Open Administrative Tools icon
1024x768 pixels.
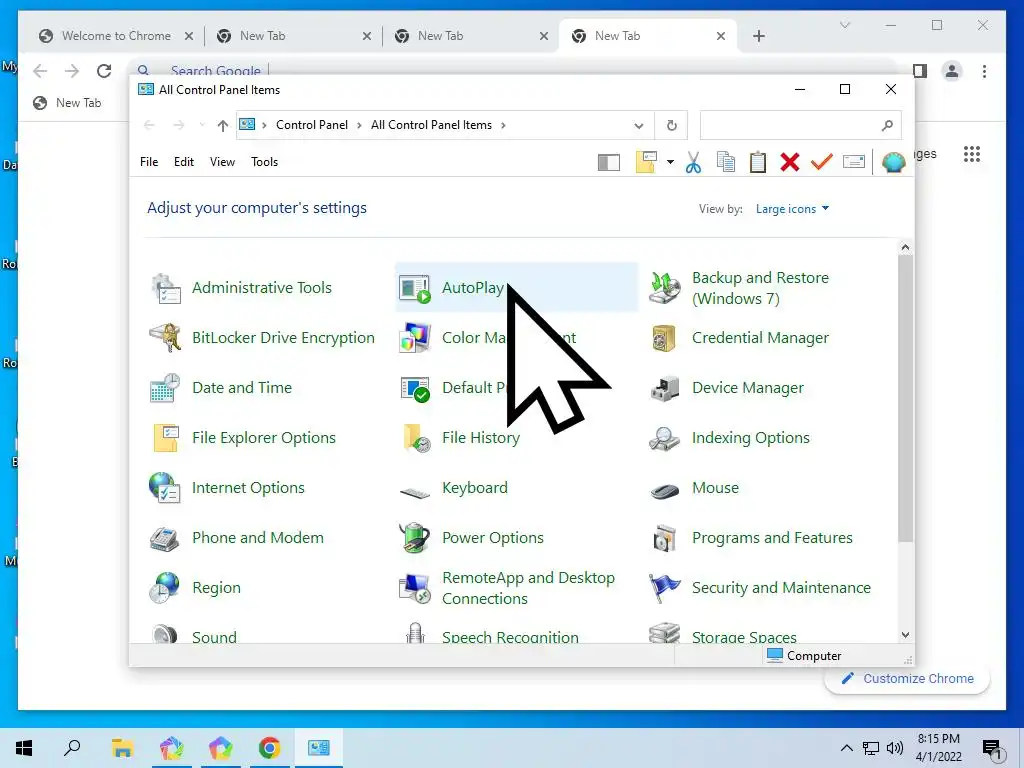[165, 288]
